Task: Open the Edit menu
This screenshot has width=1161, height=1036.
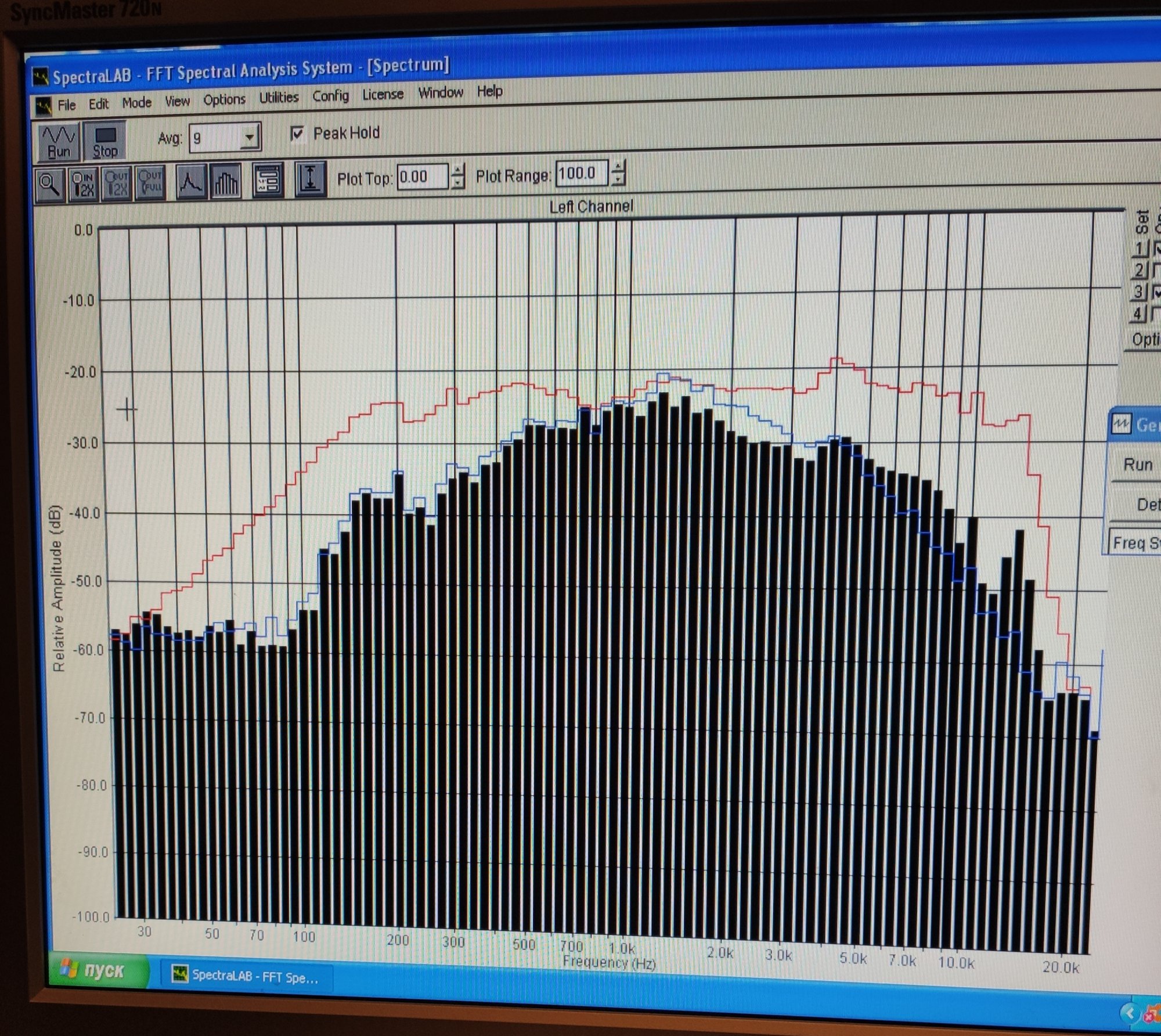Action: point(99,104)
